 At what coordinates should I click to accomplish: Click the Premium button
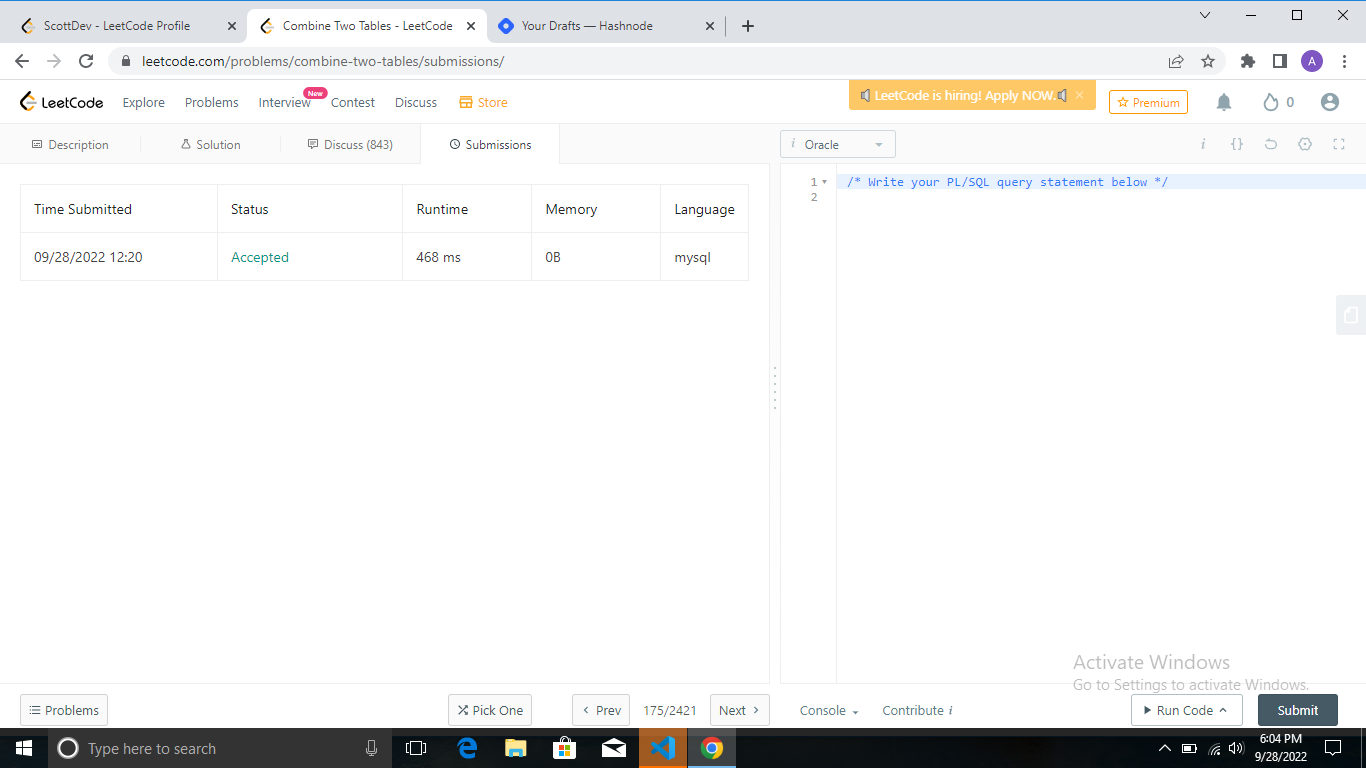tap(1148, 102)
